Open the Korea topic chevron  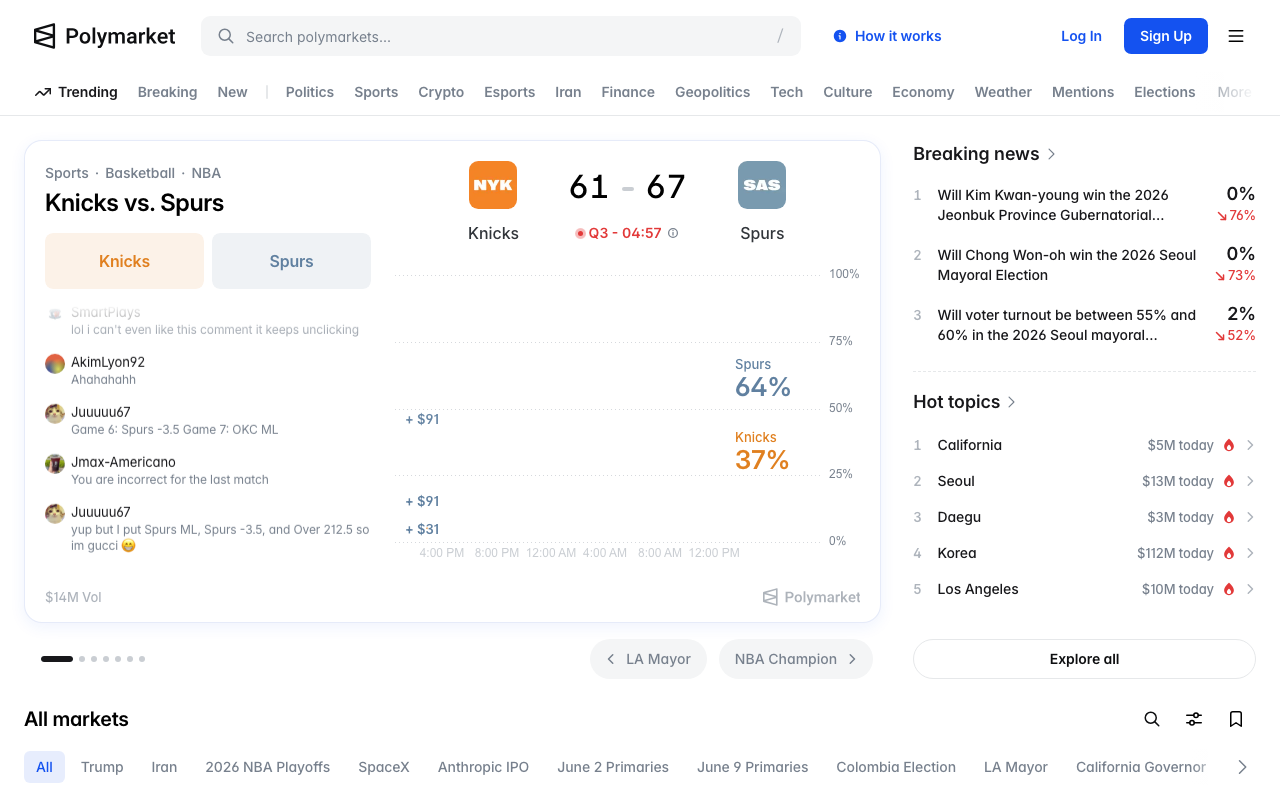[1250, 553]
